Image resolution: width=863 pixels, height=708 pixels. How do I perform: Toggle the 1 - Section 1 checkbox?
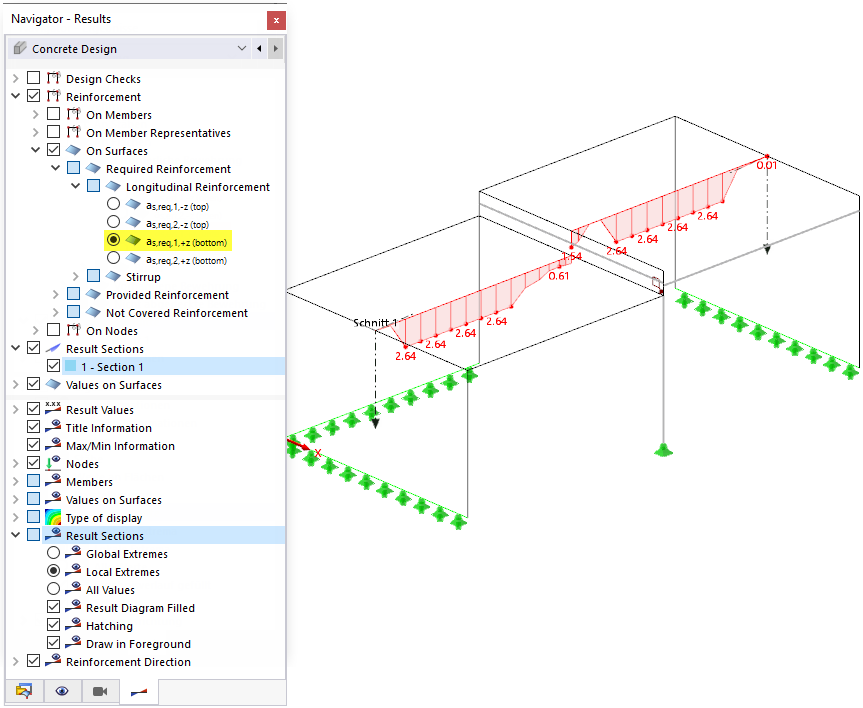click(53, 366)
